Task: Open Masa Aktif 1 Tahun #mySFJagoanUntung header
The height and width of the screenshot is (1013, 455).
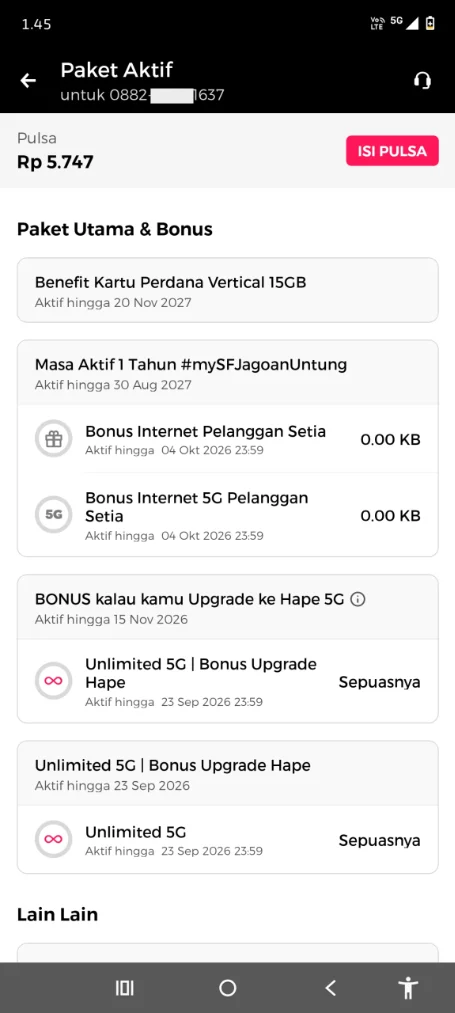Action: 228,373
